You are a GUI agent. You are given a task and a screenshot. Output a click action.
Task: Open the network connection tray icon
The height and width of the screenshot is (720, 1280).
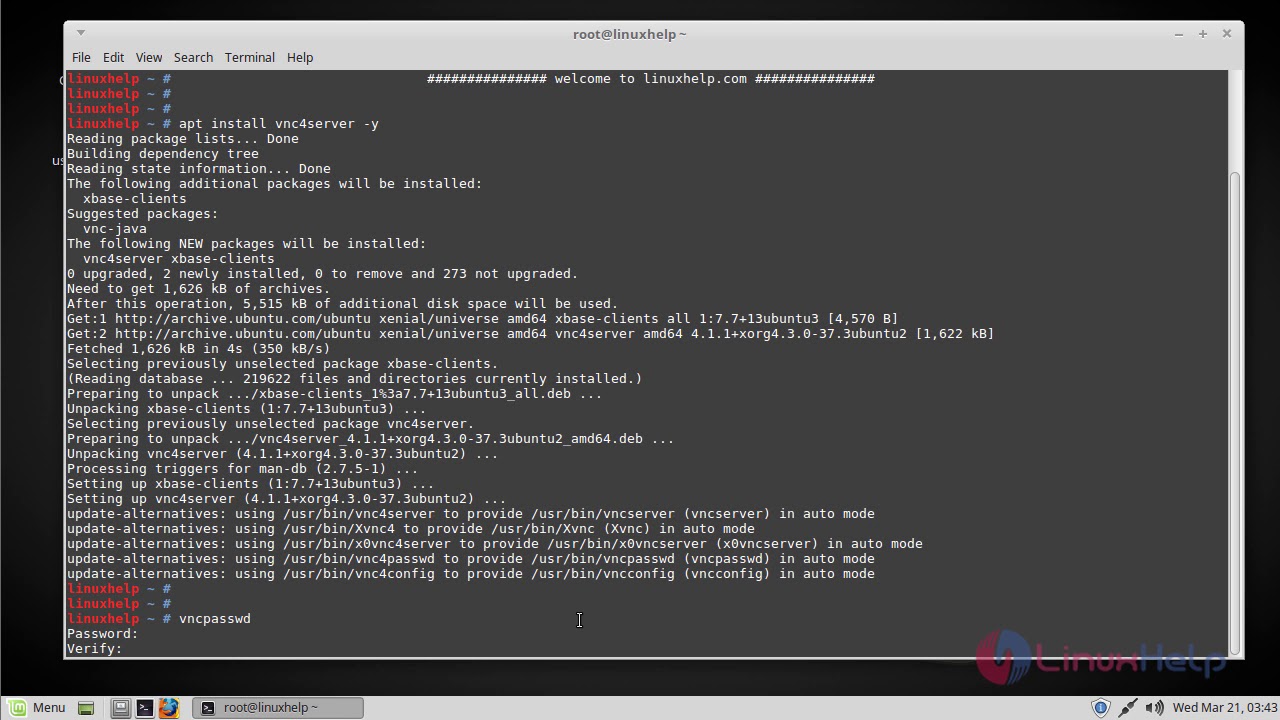tap(1127, 708)
